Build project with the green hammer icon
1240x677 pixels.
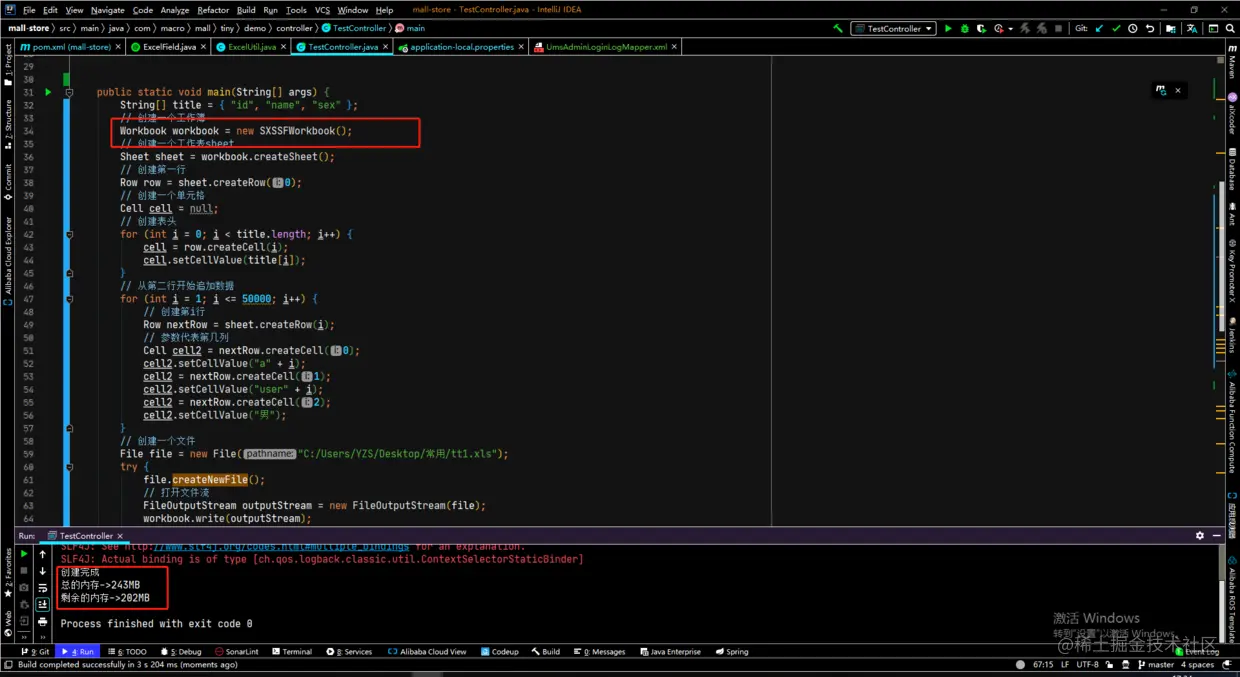pyautogui.click(x=837, y=28)
